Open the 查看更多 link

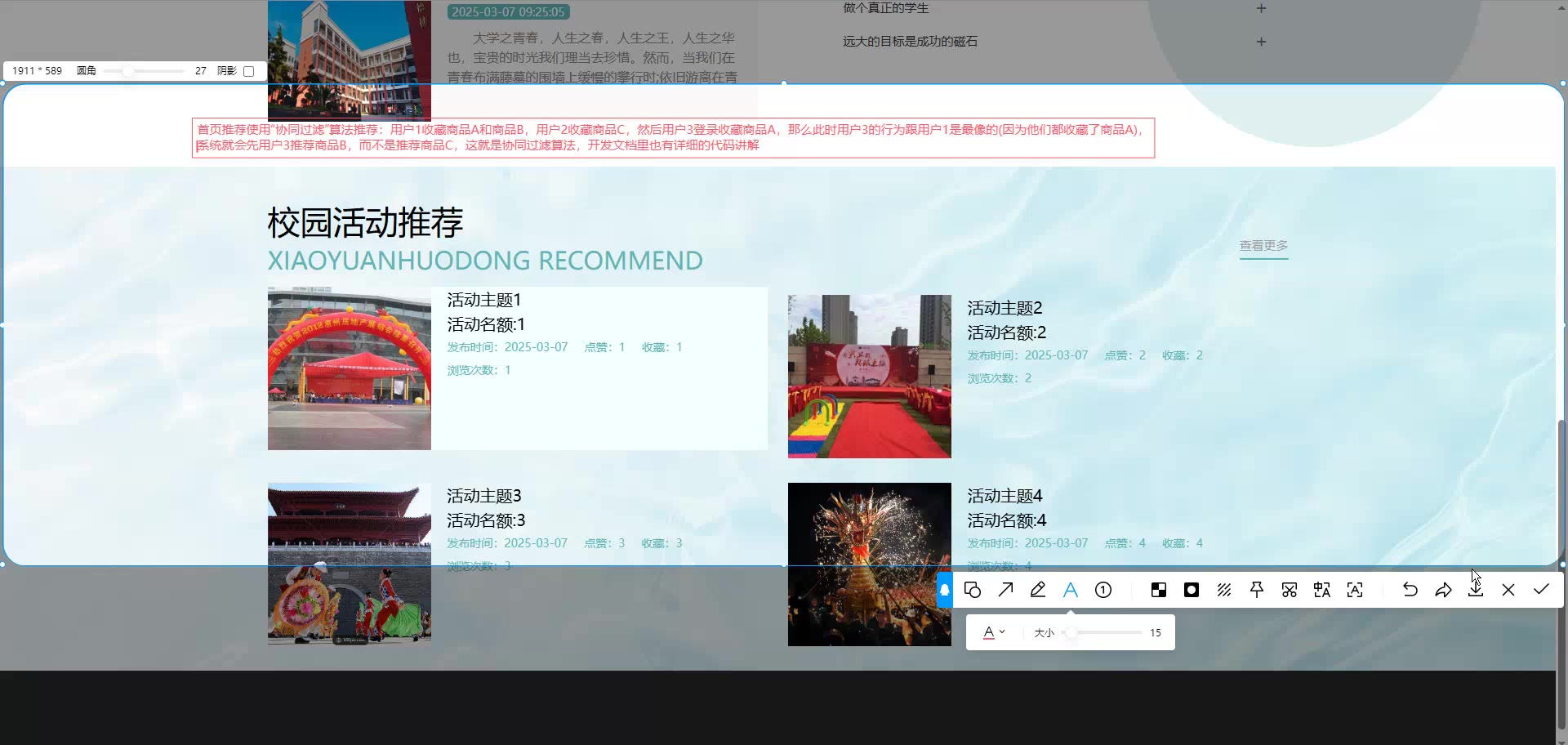(1263, 246)
